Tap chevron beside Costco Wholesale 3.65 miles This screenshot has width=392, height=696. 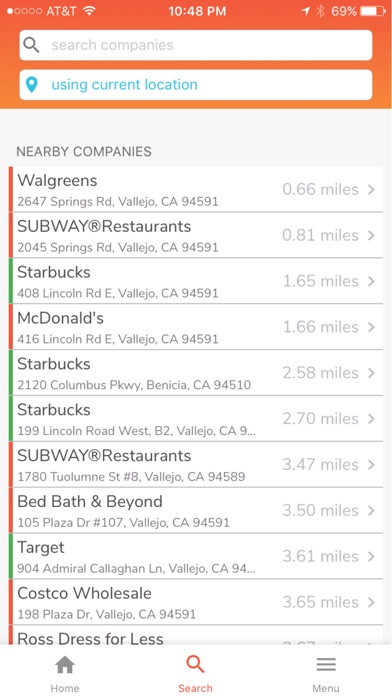click(x=371, y=602)
